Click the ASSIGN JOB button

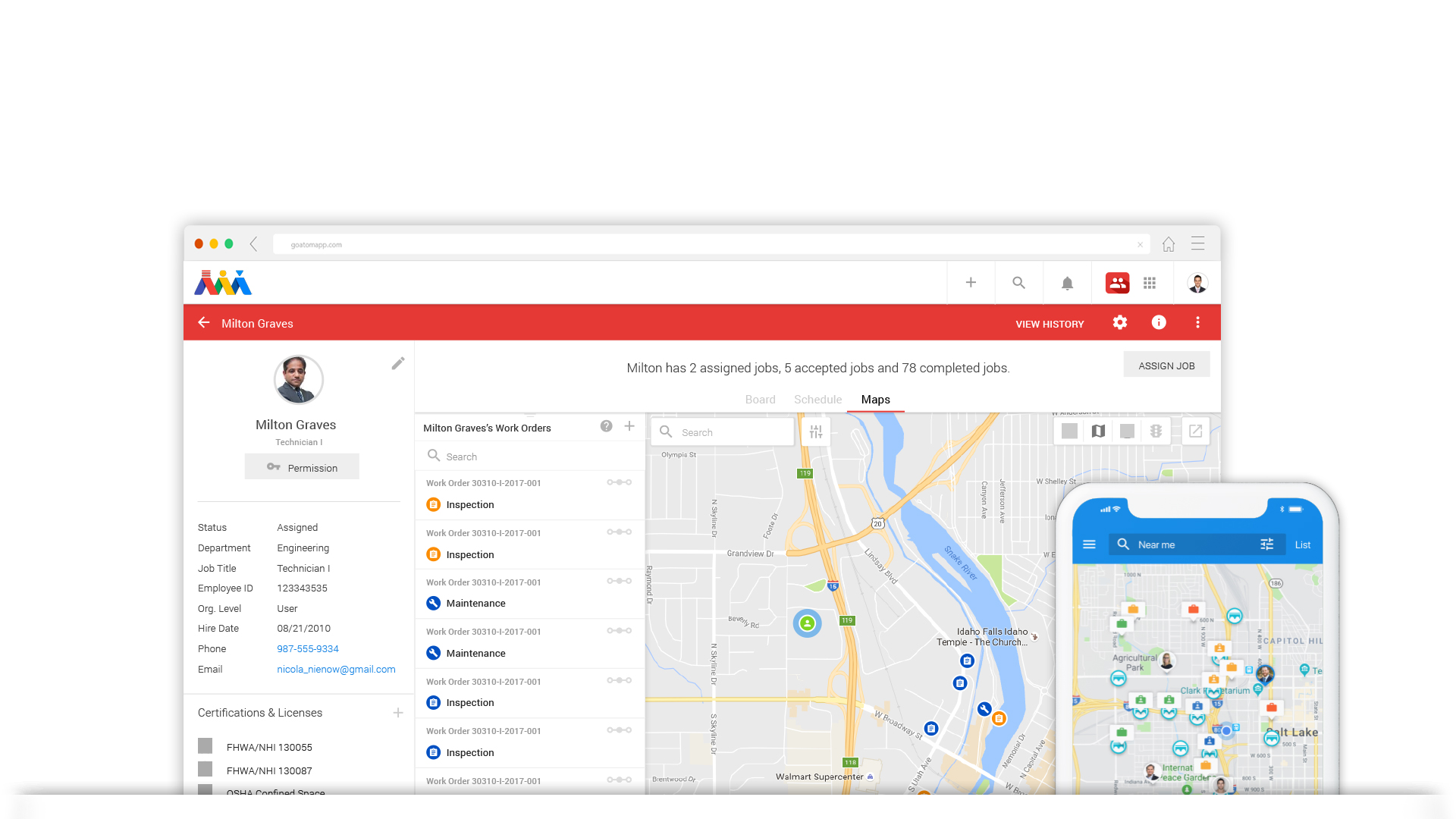click(1166, 365)
